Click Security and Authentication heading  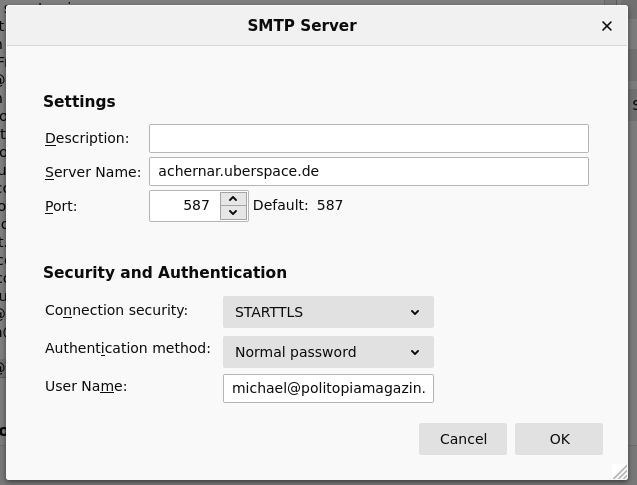(x=165, y=272)
